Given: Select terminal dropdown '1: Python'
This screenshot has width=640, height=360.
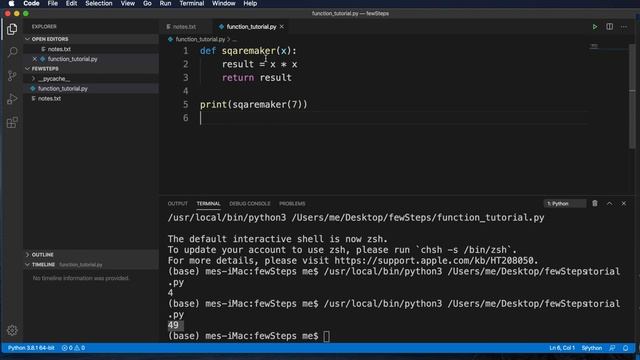Looking at the screenshot, I should 565,203.
